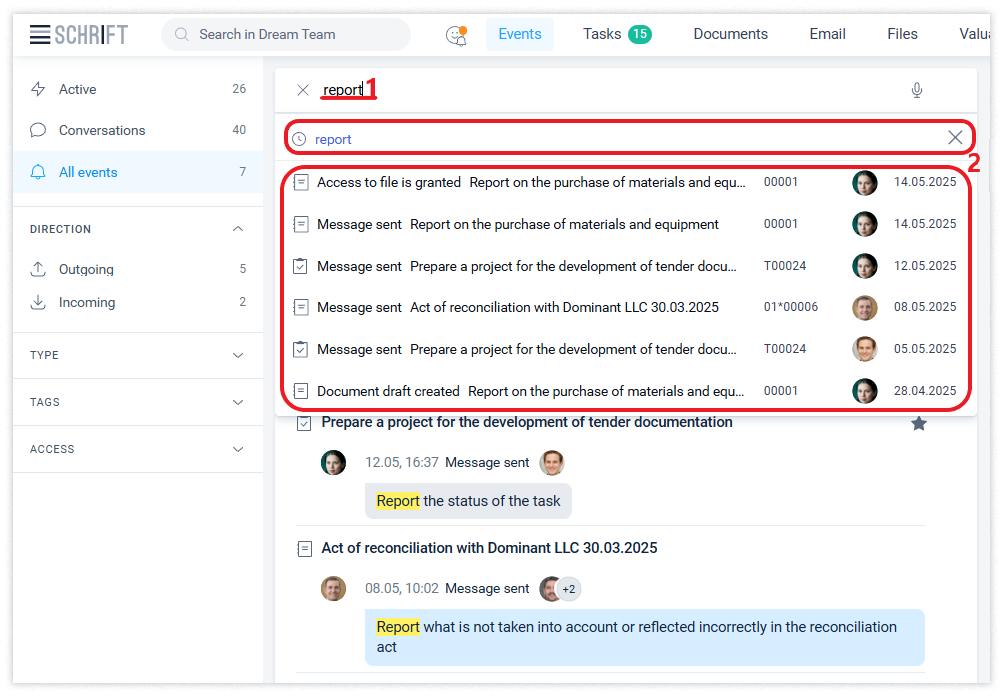Expand the Access filter section
1003x697 pixels.
(x=238, y=449)
